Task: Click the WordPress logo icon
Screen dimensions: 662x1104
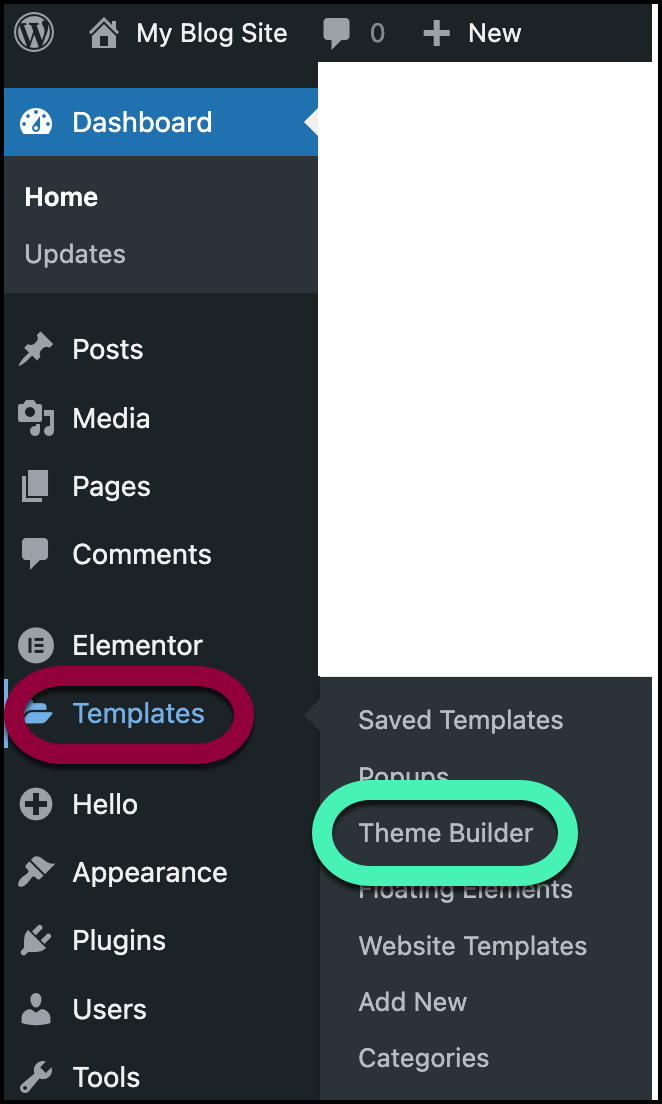Action: [x=34, y=33]
